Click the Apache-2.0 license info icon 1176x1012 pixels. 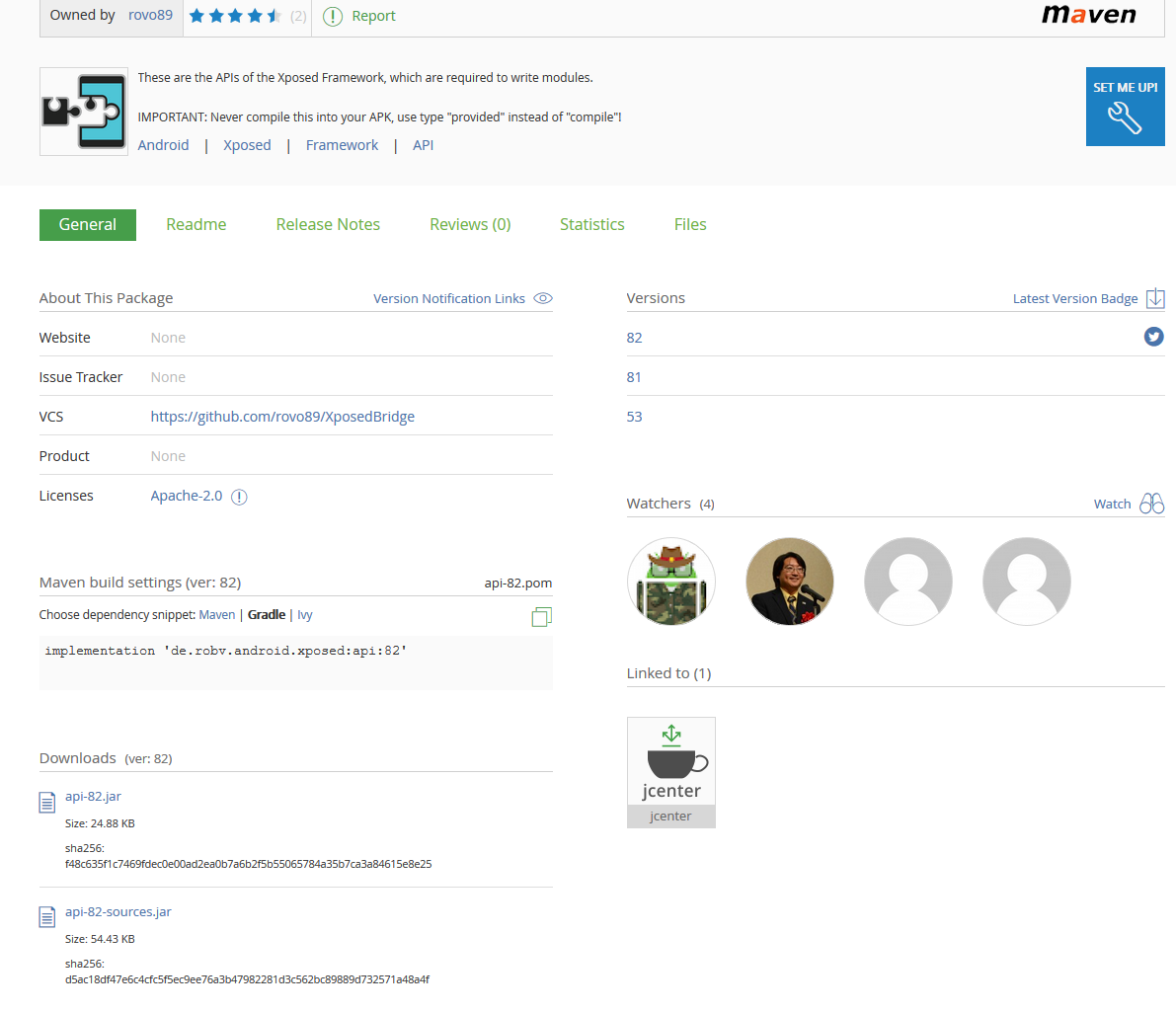239,497
